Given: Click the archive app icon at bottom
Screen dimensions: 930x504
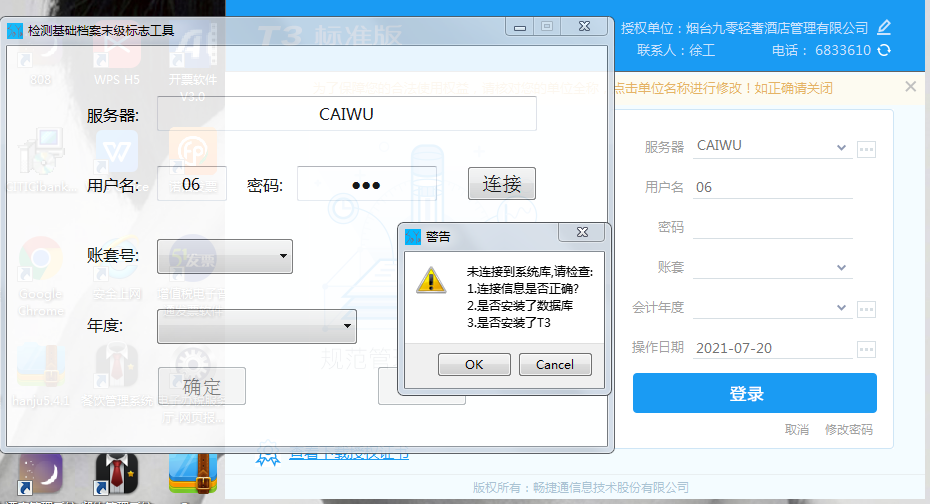Looking at the screenshot, I should (x=193, y=474).
